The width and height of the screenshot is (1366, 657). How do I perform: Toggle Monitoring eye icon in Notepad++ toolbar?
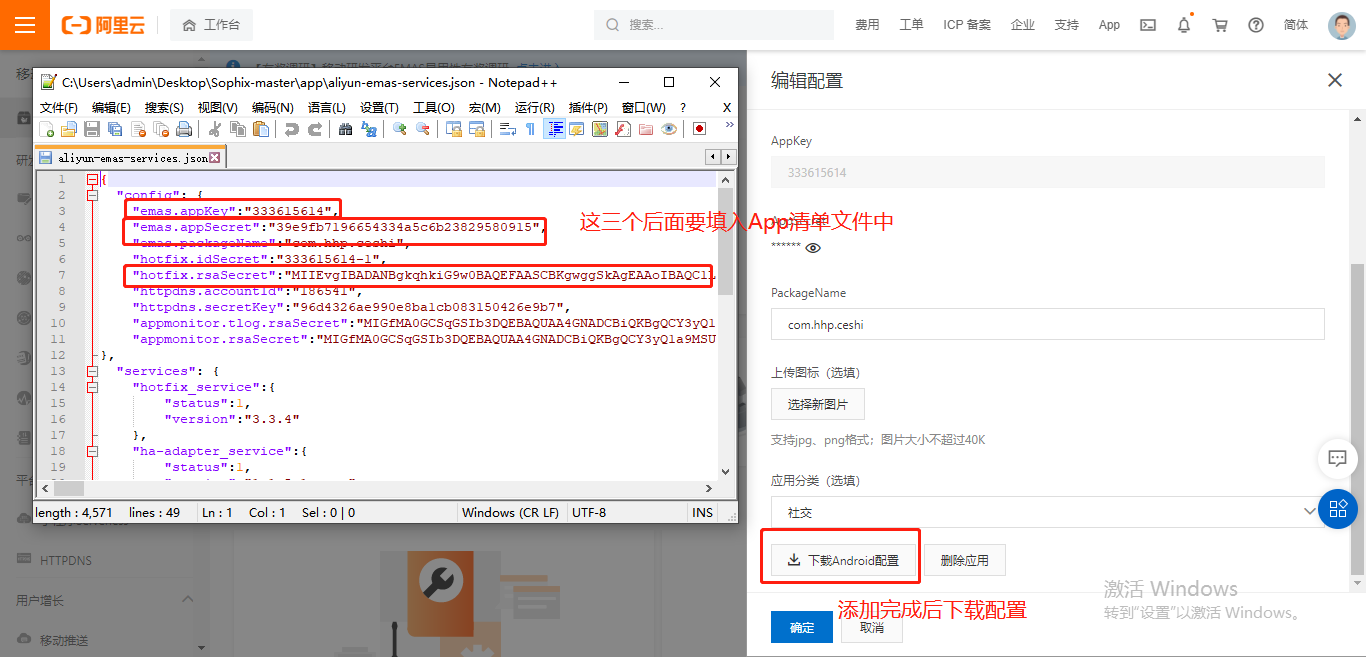pyautogui.click(x=669, y=129)
